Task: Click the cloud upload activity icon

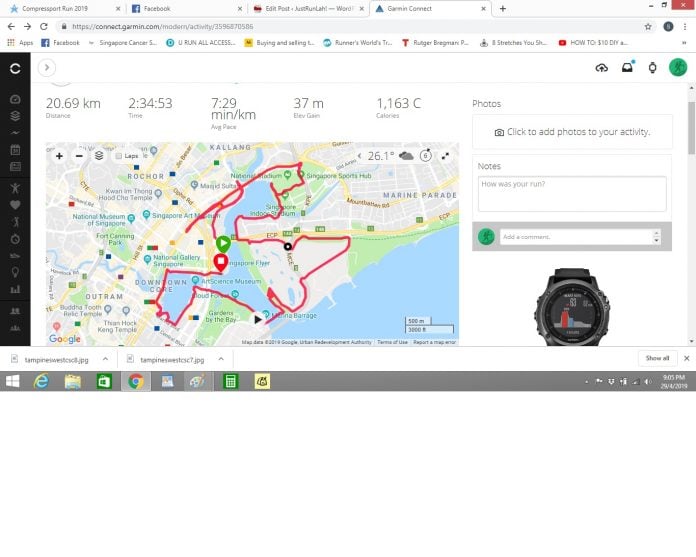Action: click(x=601, y=68)
